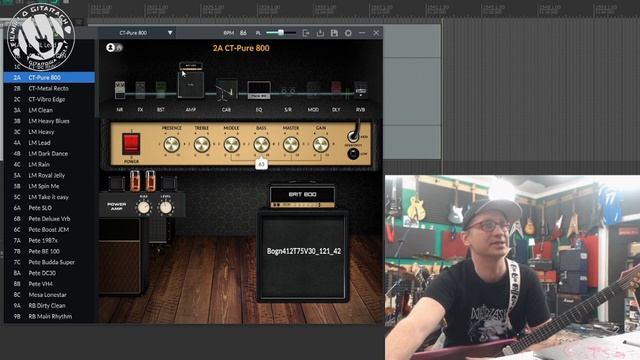Select preset 3B LM Heavy Blues
The width and height of the screenshot is (640, 360).
pyautogui.click(x=49, y=121)
